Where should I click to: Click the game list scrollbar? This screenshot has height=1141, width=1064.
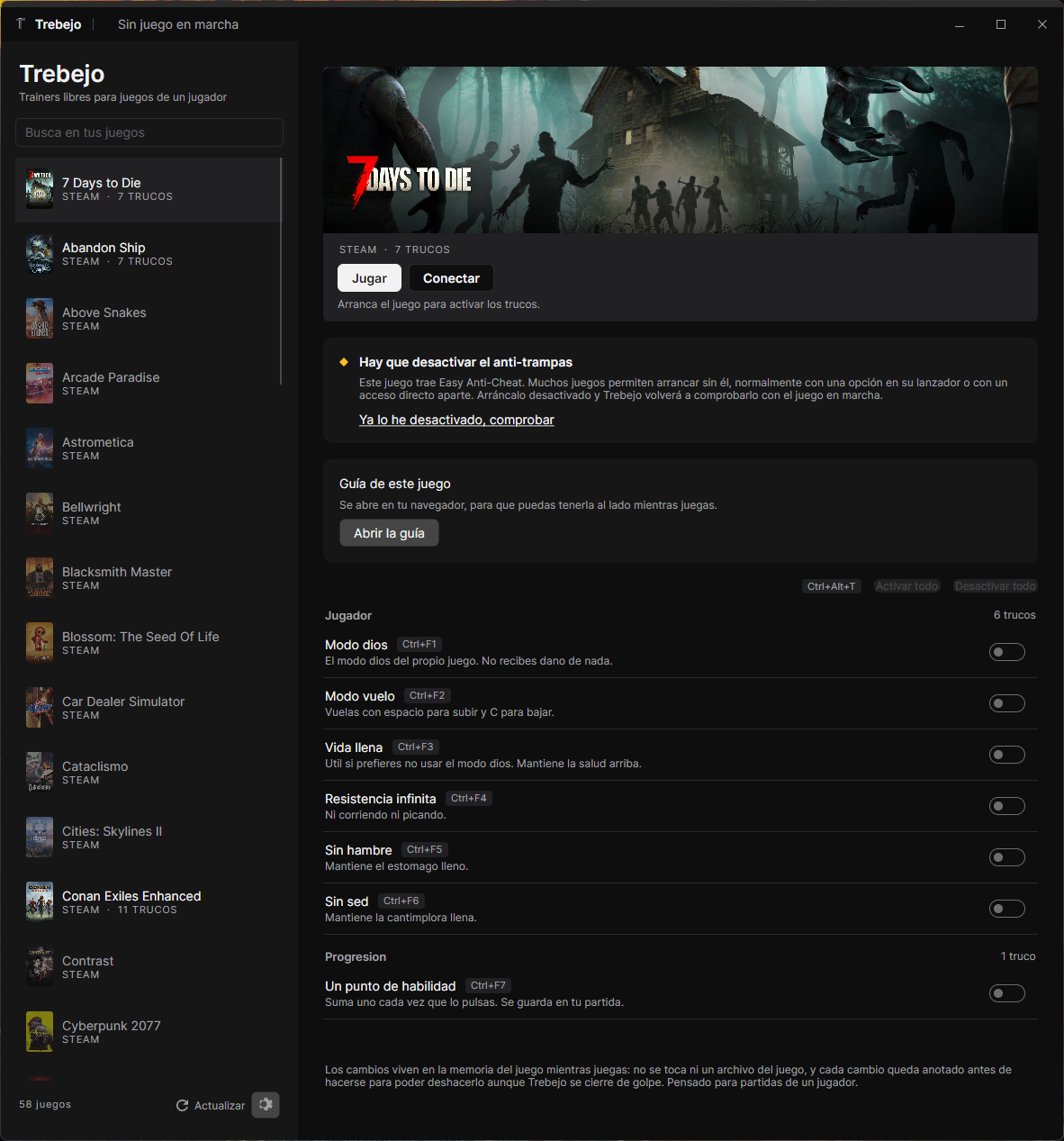pyautogui.click(x=281, y=271)
